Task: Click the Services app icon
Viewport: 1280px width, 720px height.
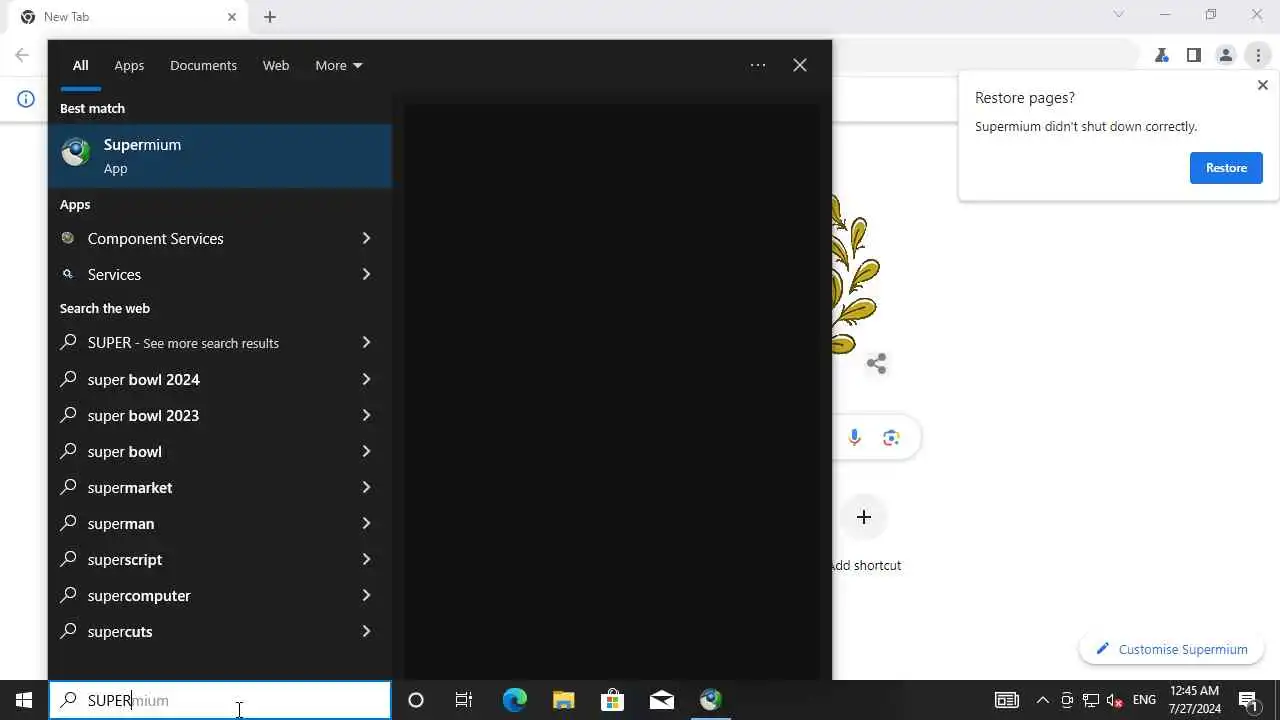Action: pos(68,274)
